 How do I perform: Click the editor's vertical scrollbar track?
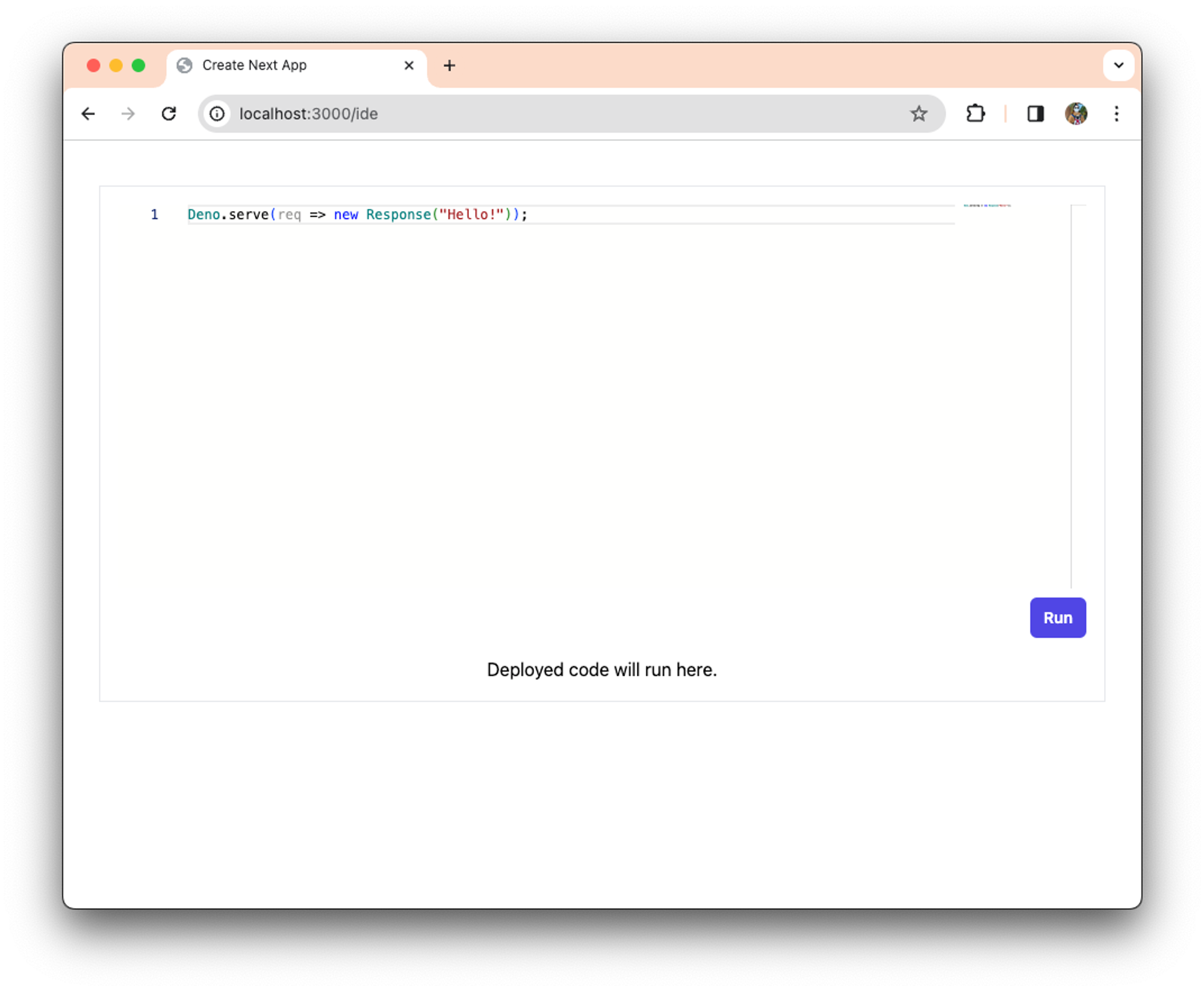1072,391
